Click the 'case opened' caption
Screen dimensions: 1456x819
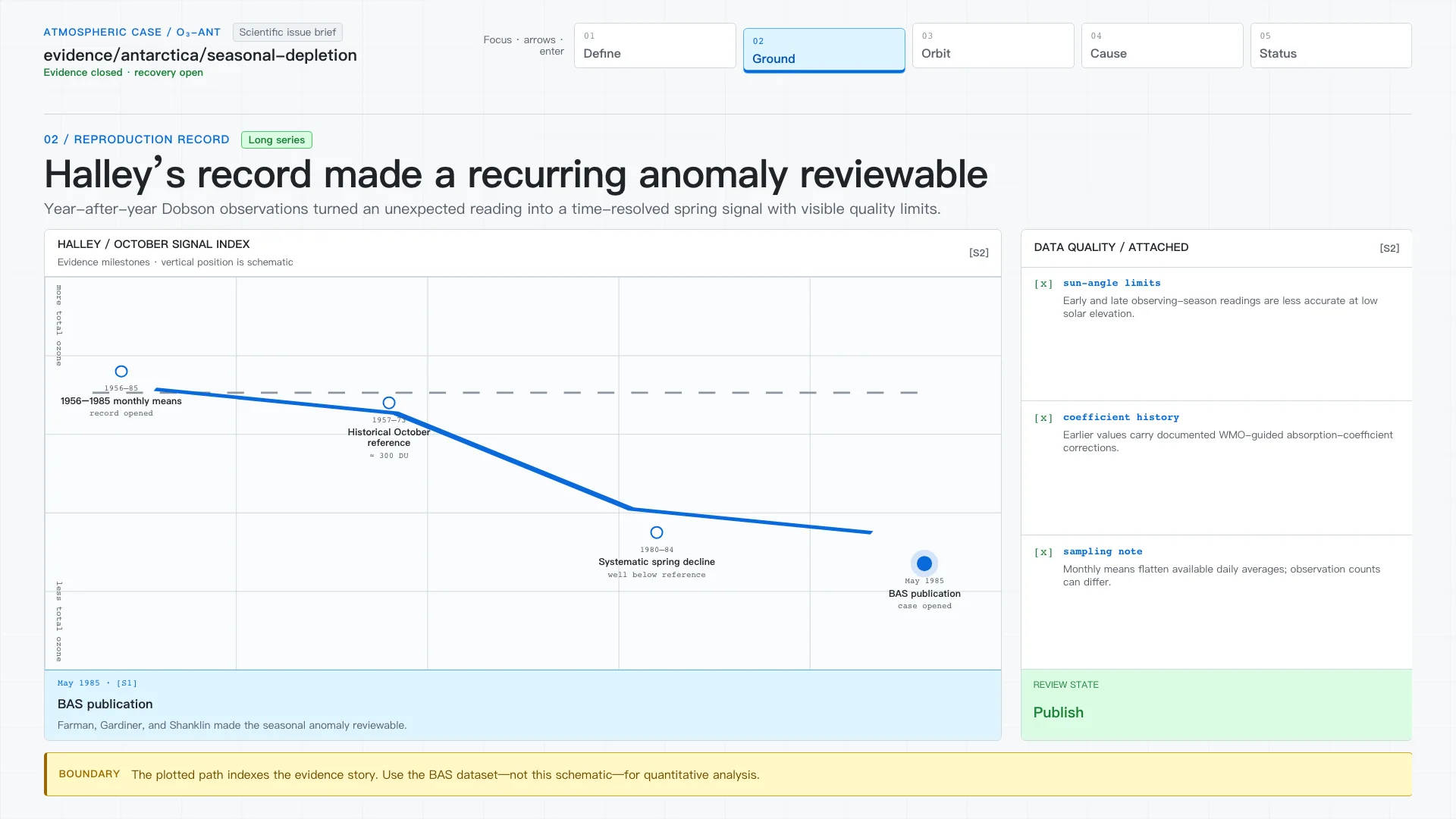pos(924,606)
